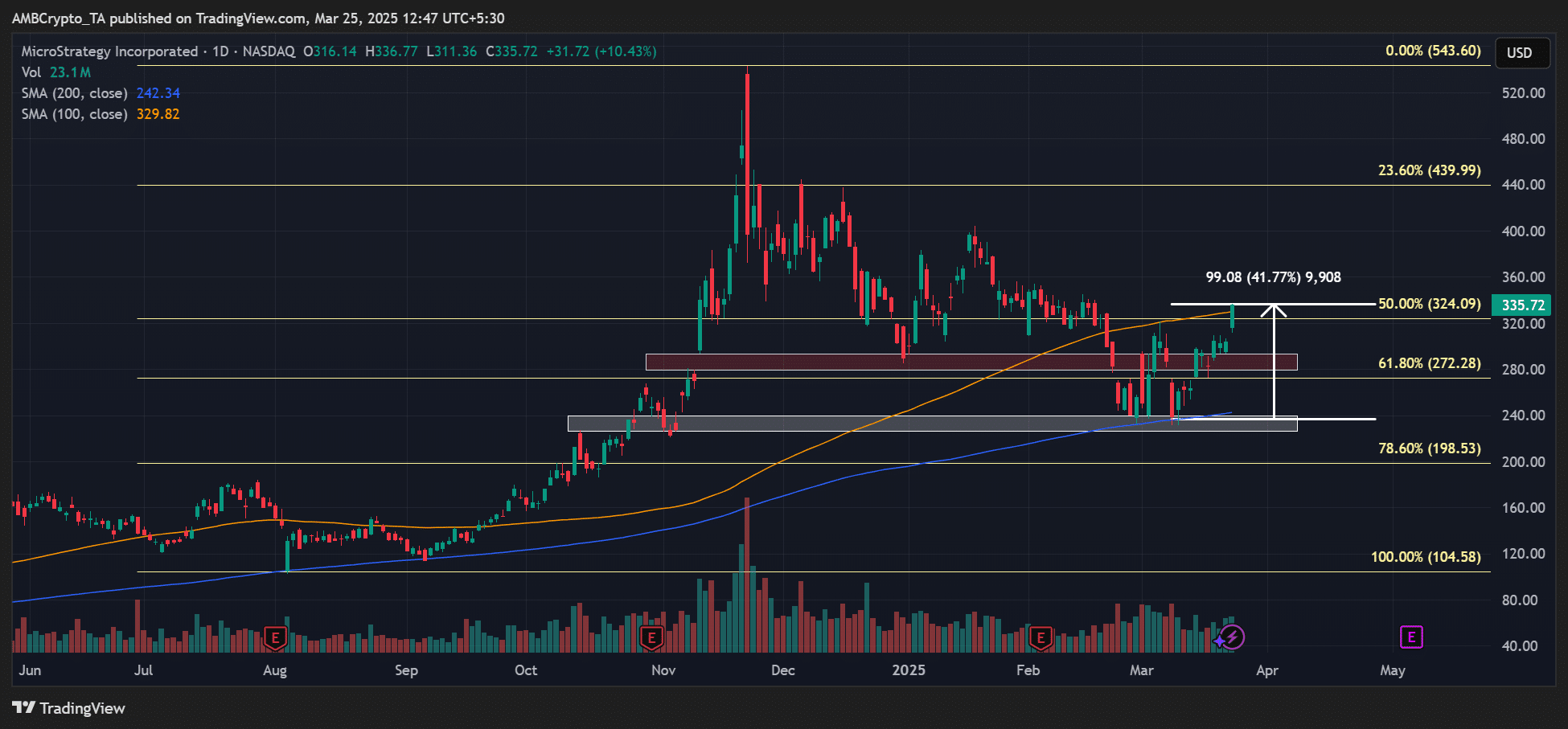The width and height of the screenshot is (1568, 729).
Task: Click the 78.60% (198.53) Fibonacci label
Action: click(1430, 448)
